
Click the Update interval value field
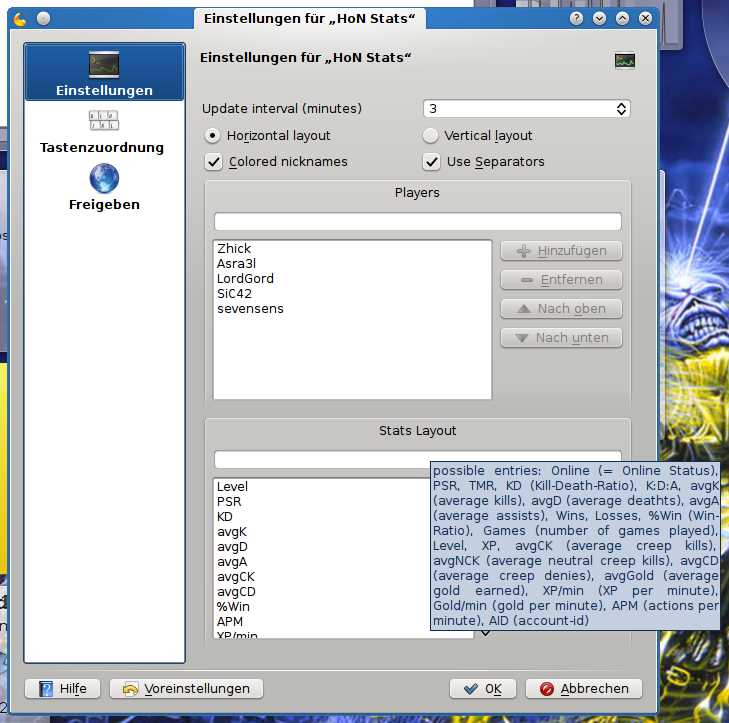click(x=518, y=109)
